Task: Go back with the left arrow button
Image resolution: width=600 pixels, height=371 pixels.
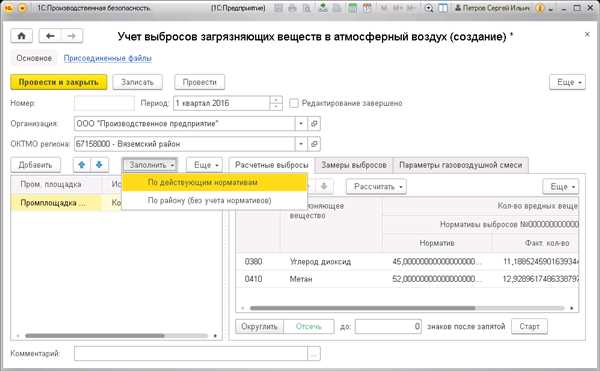Action: (50, 36)
